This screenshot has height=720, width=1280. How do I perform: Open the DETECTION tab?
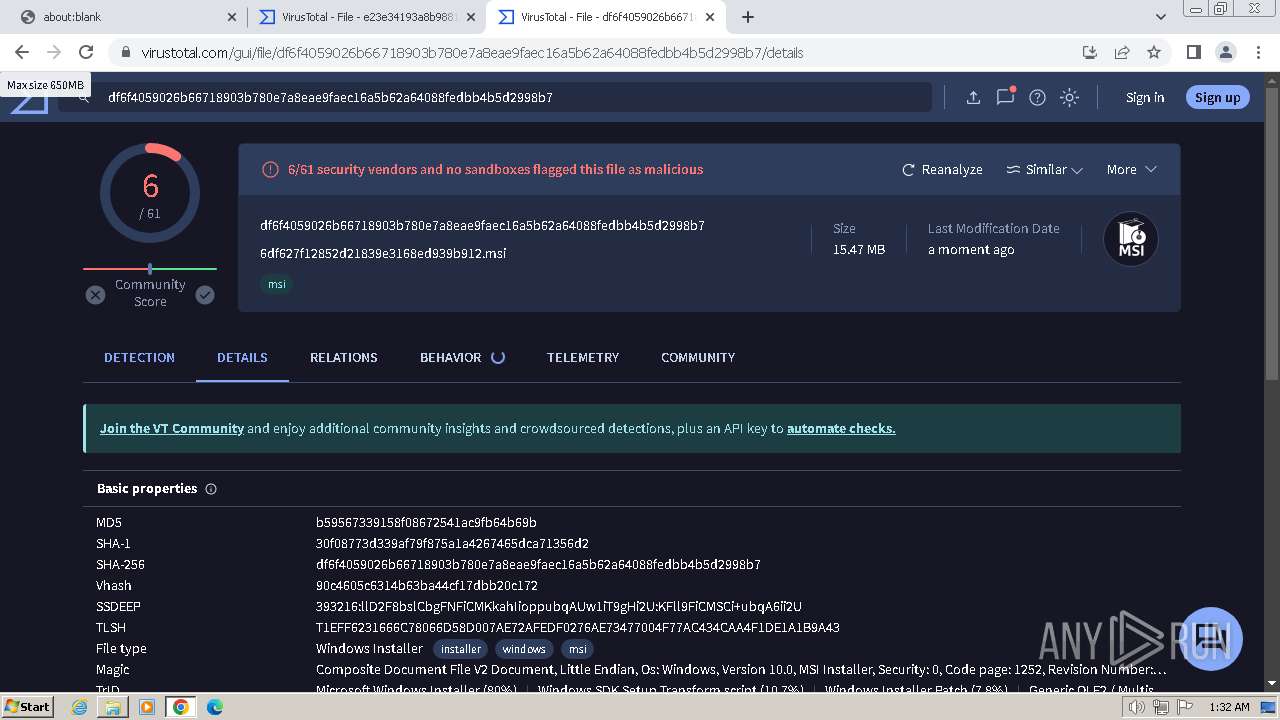139,357
